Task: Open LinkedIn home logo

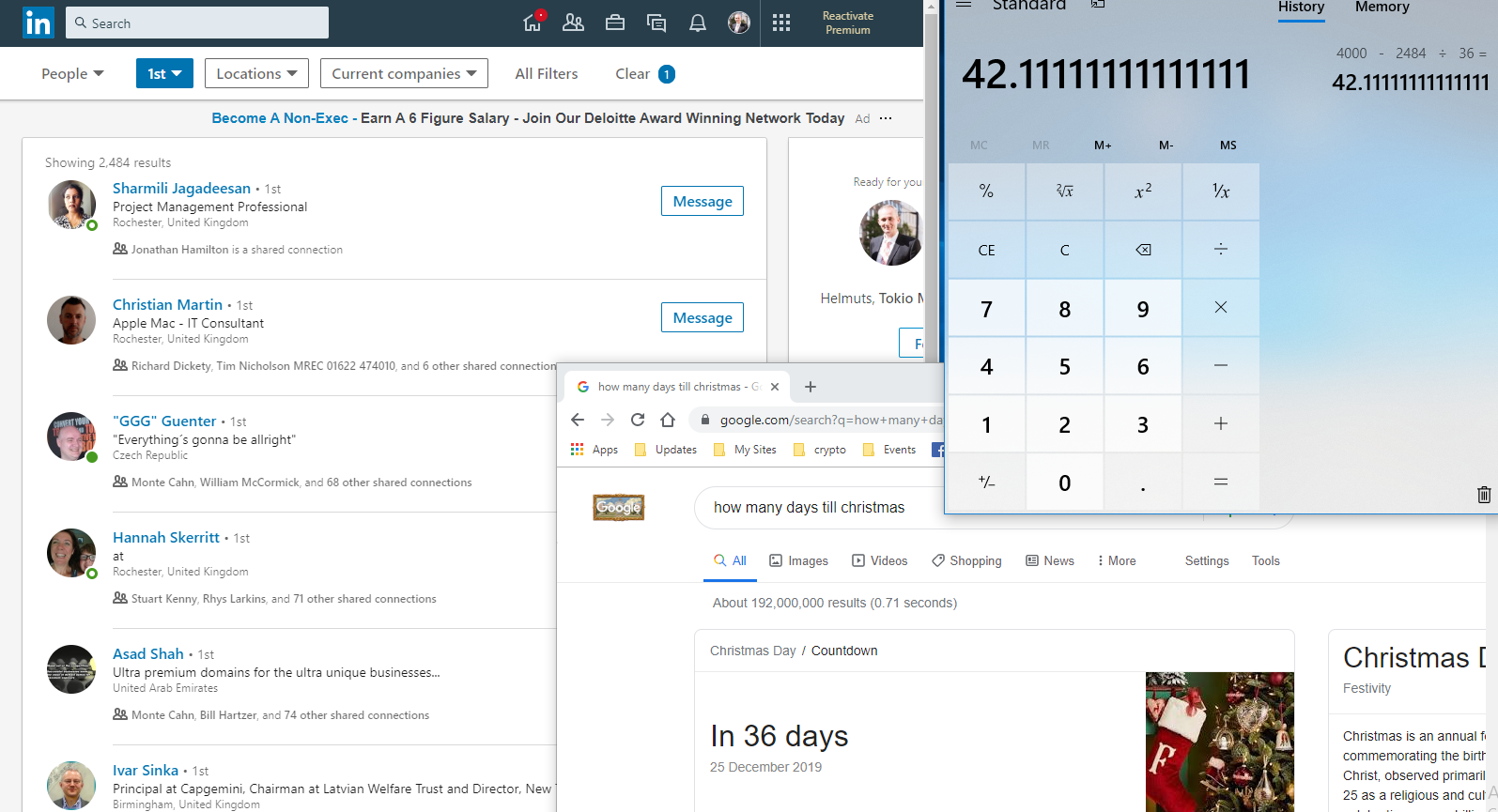Action: [39, 23]
